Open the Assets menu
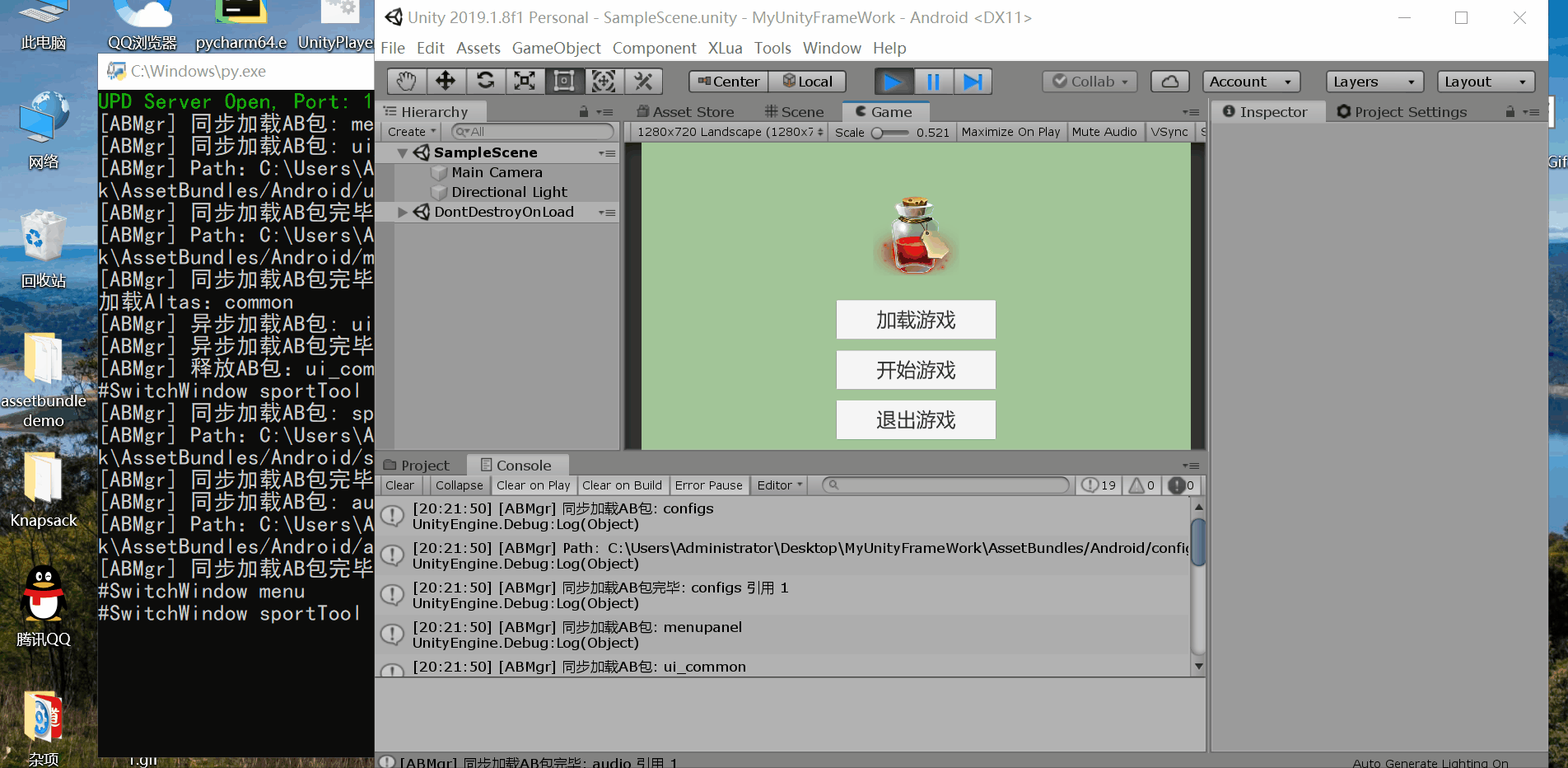This screenshot has width=1568, height=768. pyautogui.click(x=478, y=48)
